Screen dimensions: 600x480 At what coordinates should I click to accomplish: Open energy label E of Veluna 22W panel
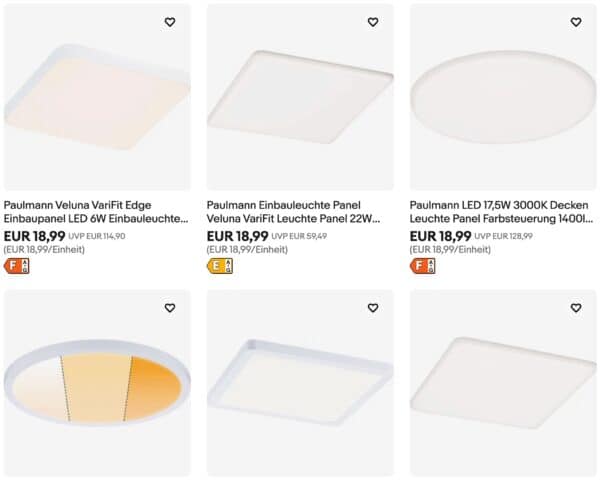pyautogui.click(x=220, y=266)
